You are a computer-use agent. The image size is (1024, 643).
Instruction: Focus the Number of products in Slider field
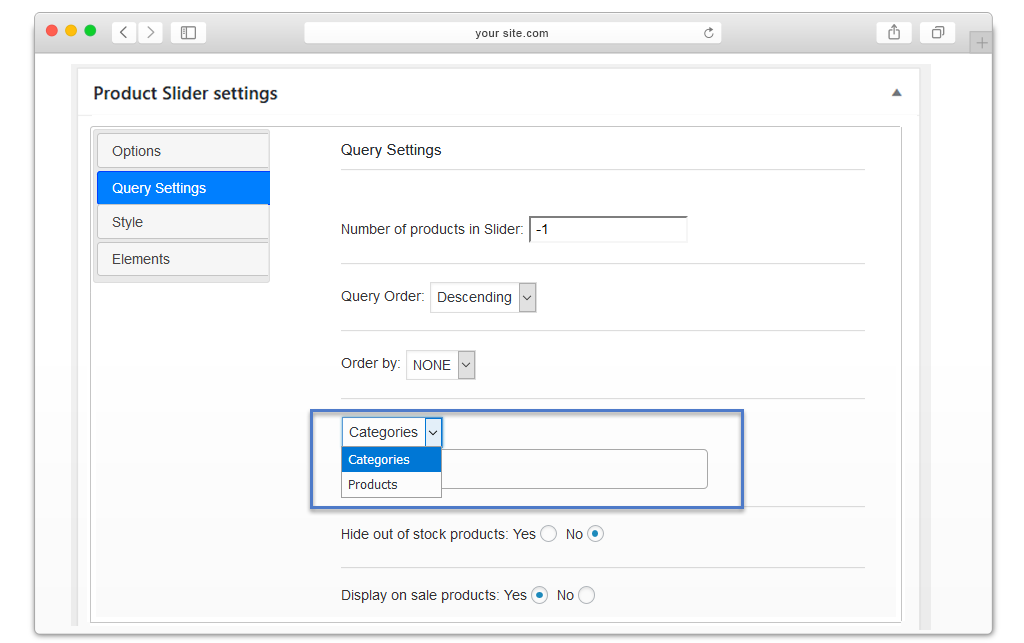pyautogui.click(x=608, y=229)
